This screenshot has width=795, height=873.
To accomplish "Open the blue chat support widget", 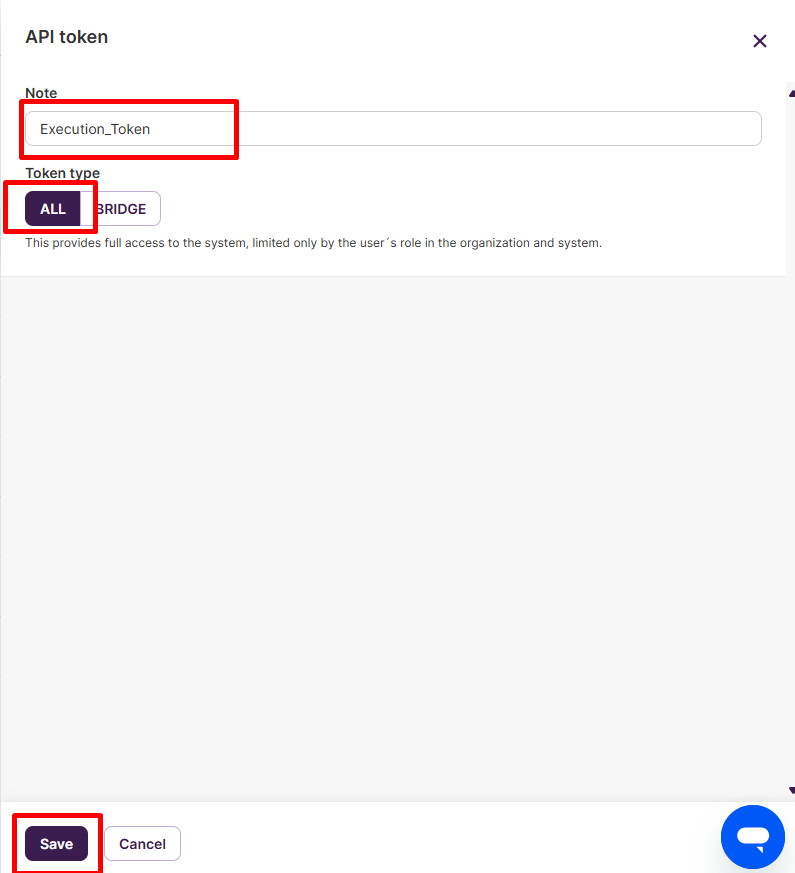I will (x=753, y=837).
